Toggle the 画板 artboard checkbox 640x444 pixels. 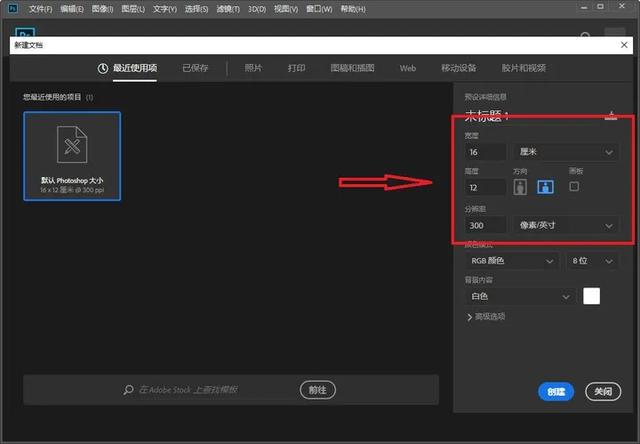[574, 186]
